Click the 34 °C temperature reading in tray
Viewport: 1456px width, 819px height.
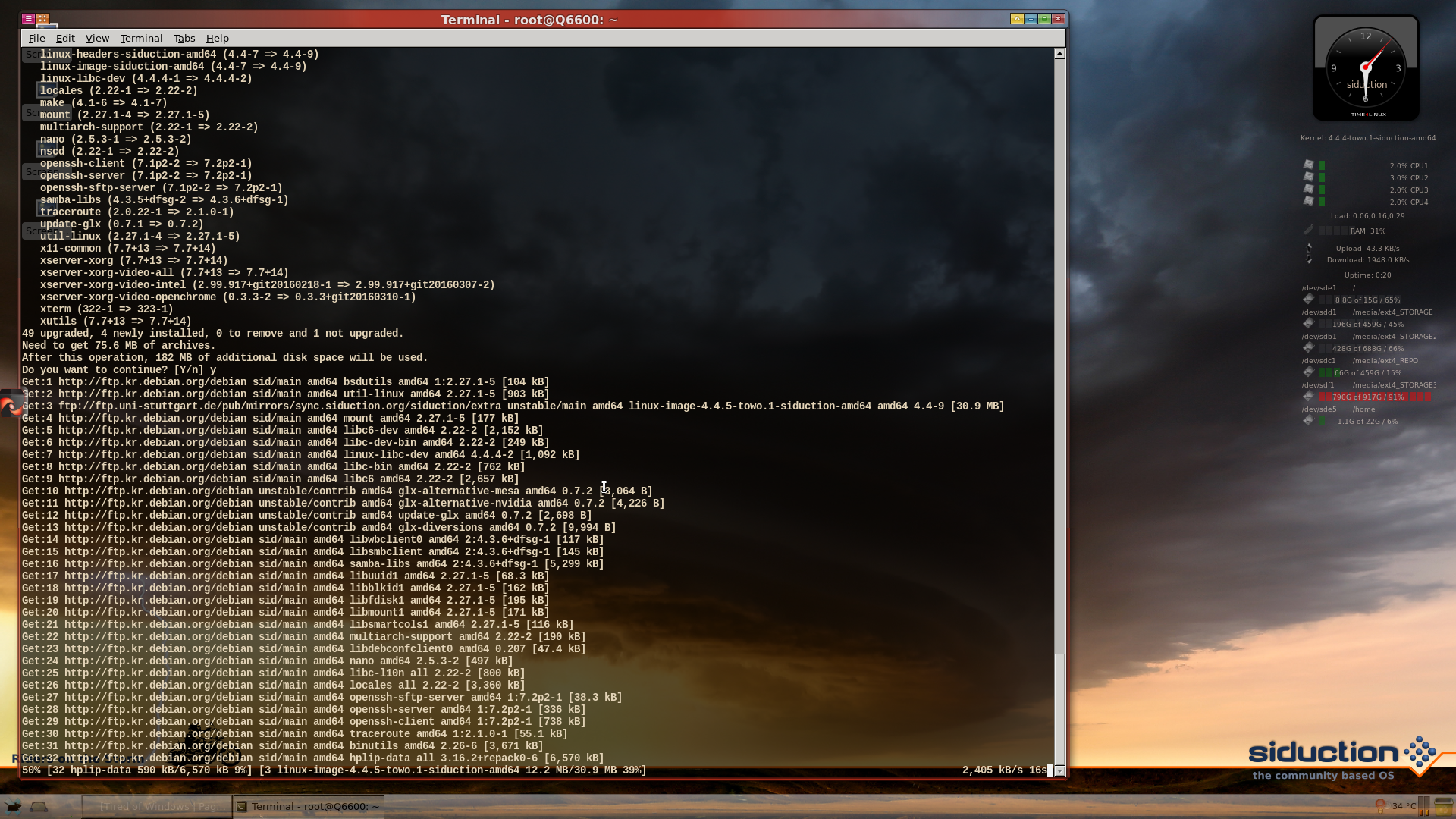click(x=1404, y=806)
